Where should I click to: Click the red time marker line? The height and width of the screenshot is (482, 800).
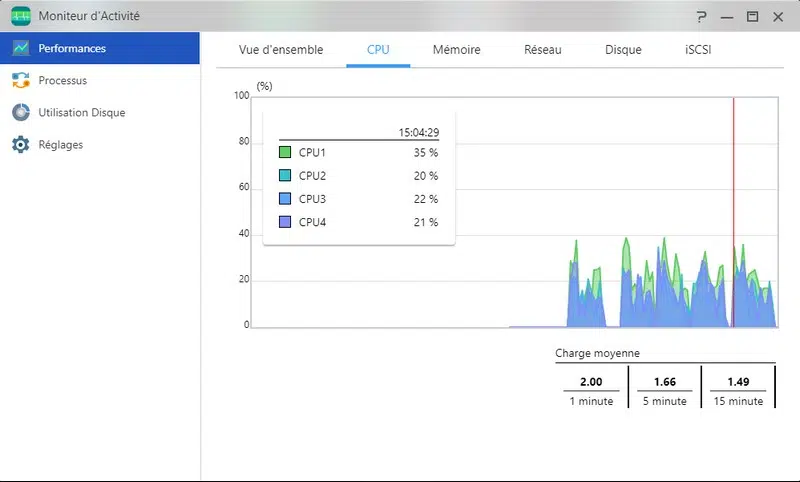[x=734, y=212]
